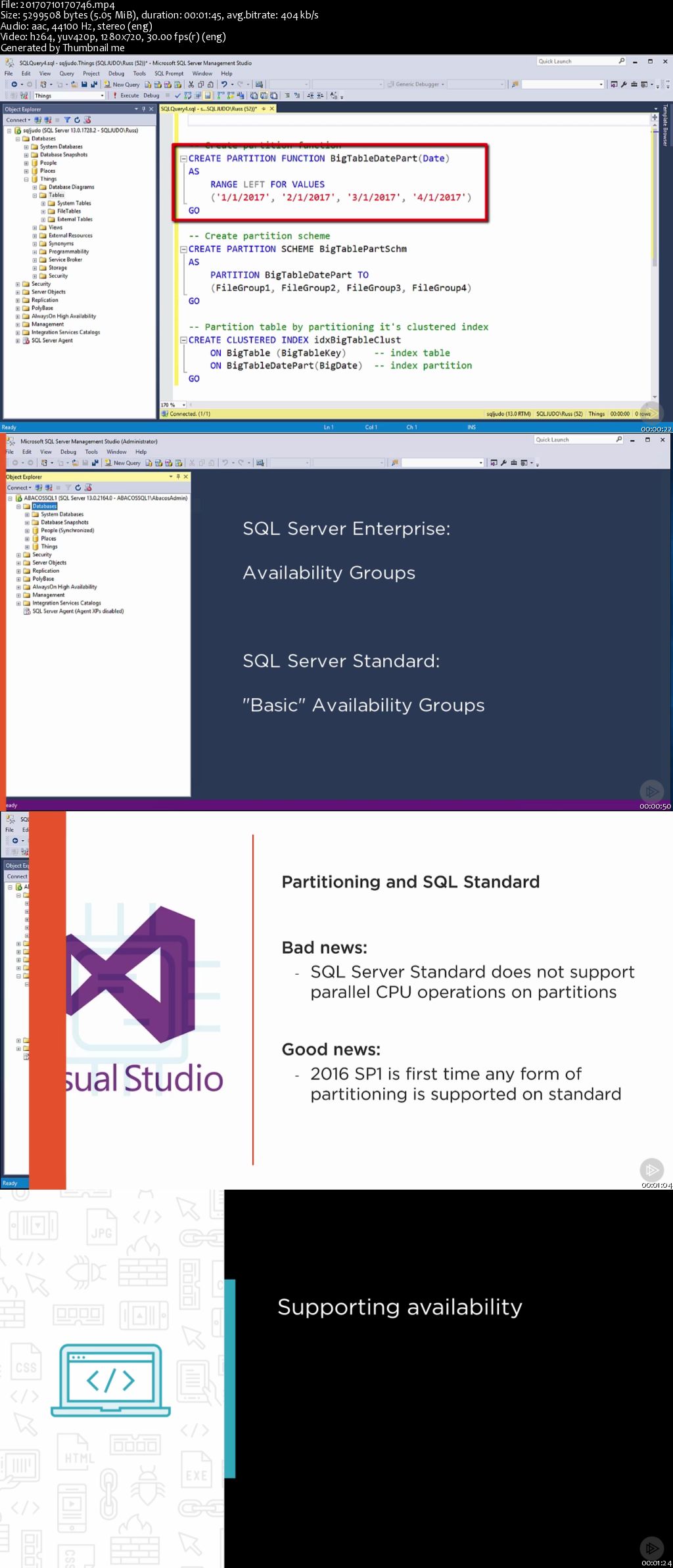Select the Places database in first window
This screenshot has height=1568, width=673.
[x=47, y=171]
